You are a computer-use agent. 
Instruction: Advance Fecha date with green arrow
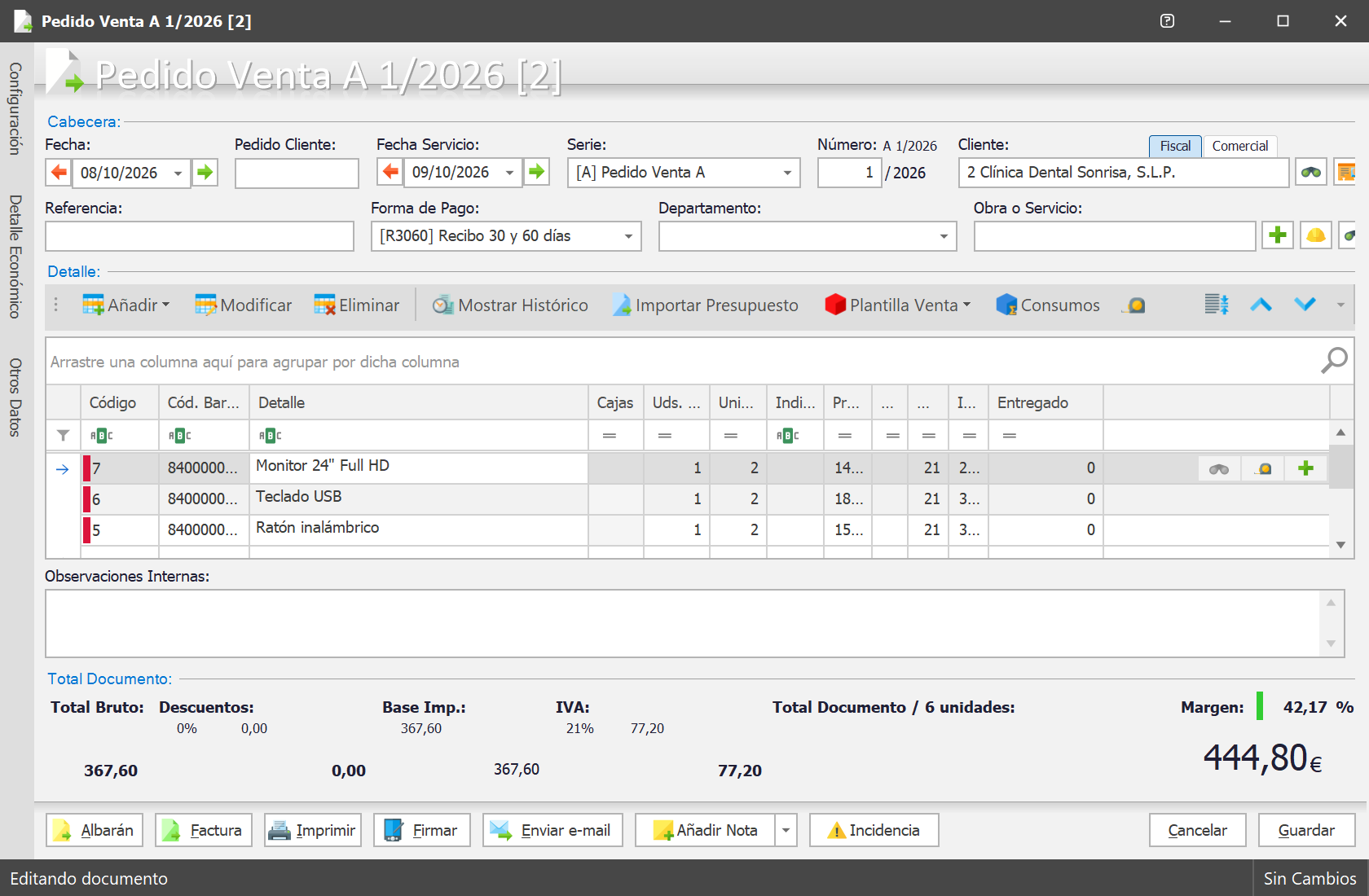click(205, 173)
